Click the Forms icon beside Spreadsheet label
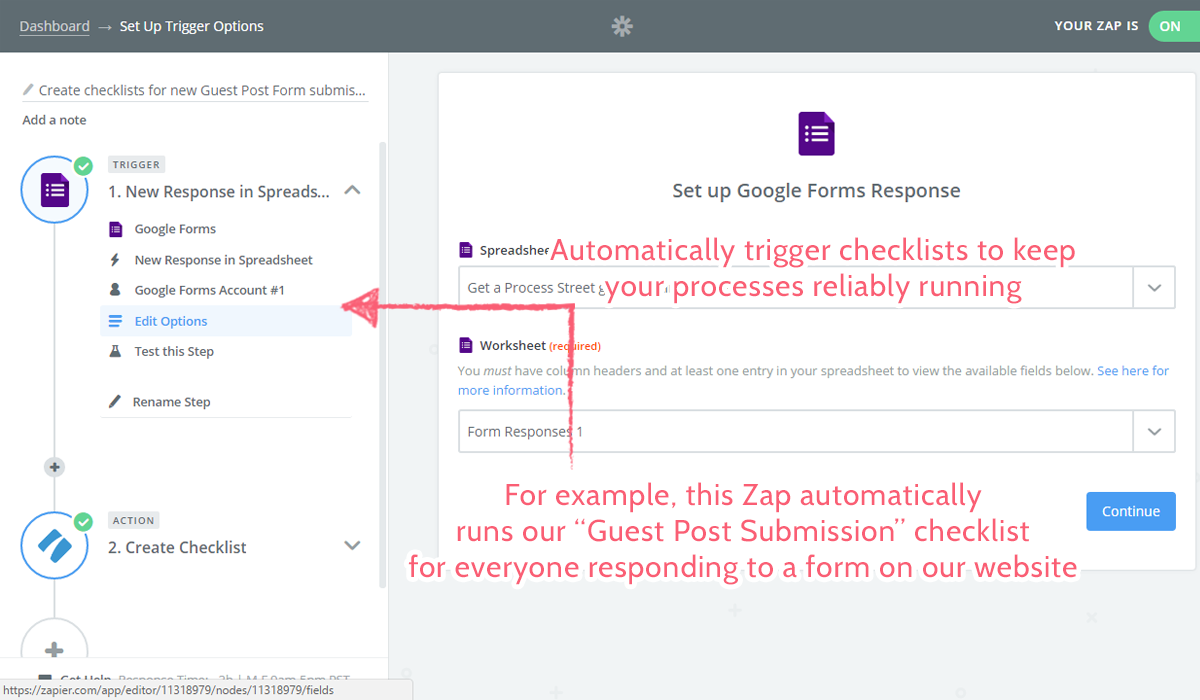 click(465, 250)
